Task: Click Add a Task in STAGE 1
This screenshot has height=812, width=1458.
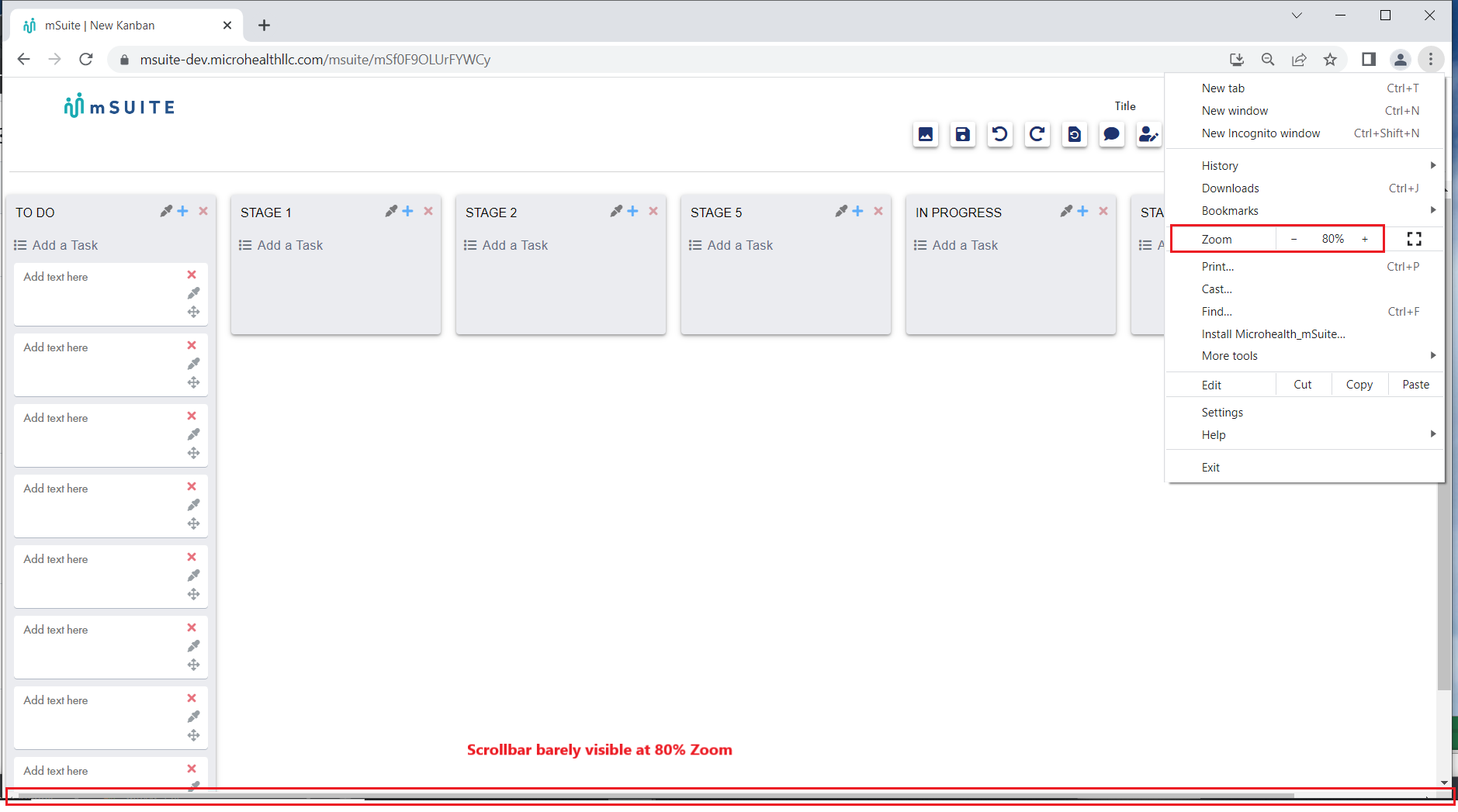Action: point(289,244)
